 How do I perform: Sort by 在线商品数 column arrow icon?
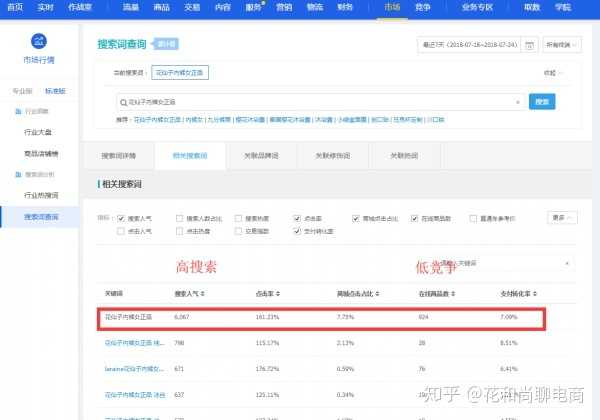[x=451, y=295]
